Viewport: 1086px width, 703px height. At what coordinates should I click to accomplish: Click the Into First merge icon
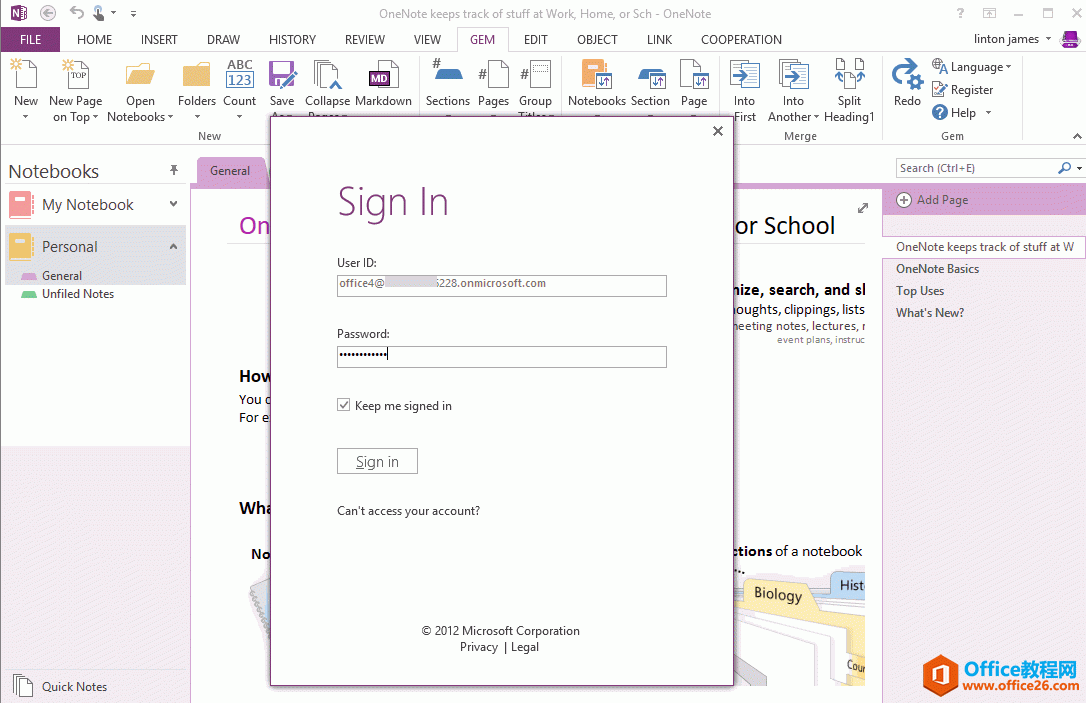point(744,85)
